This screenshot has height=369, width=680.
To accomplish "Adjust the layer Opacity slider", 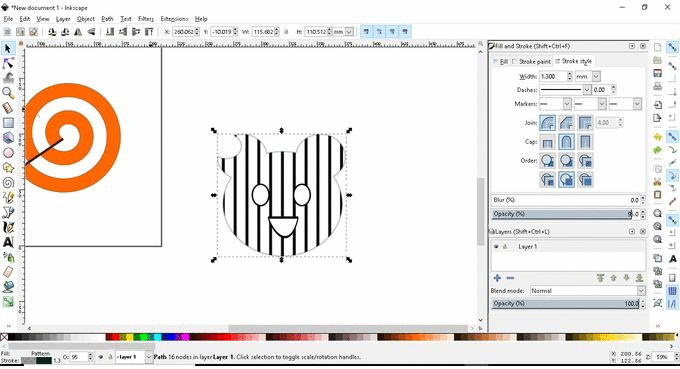I will tap(566, 304).
